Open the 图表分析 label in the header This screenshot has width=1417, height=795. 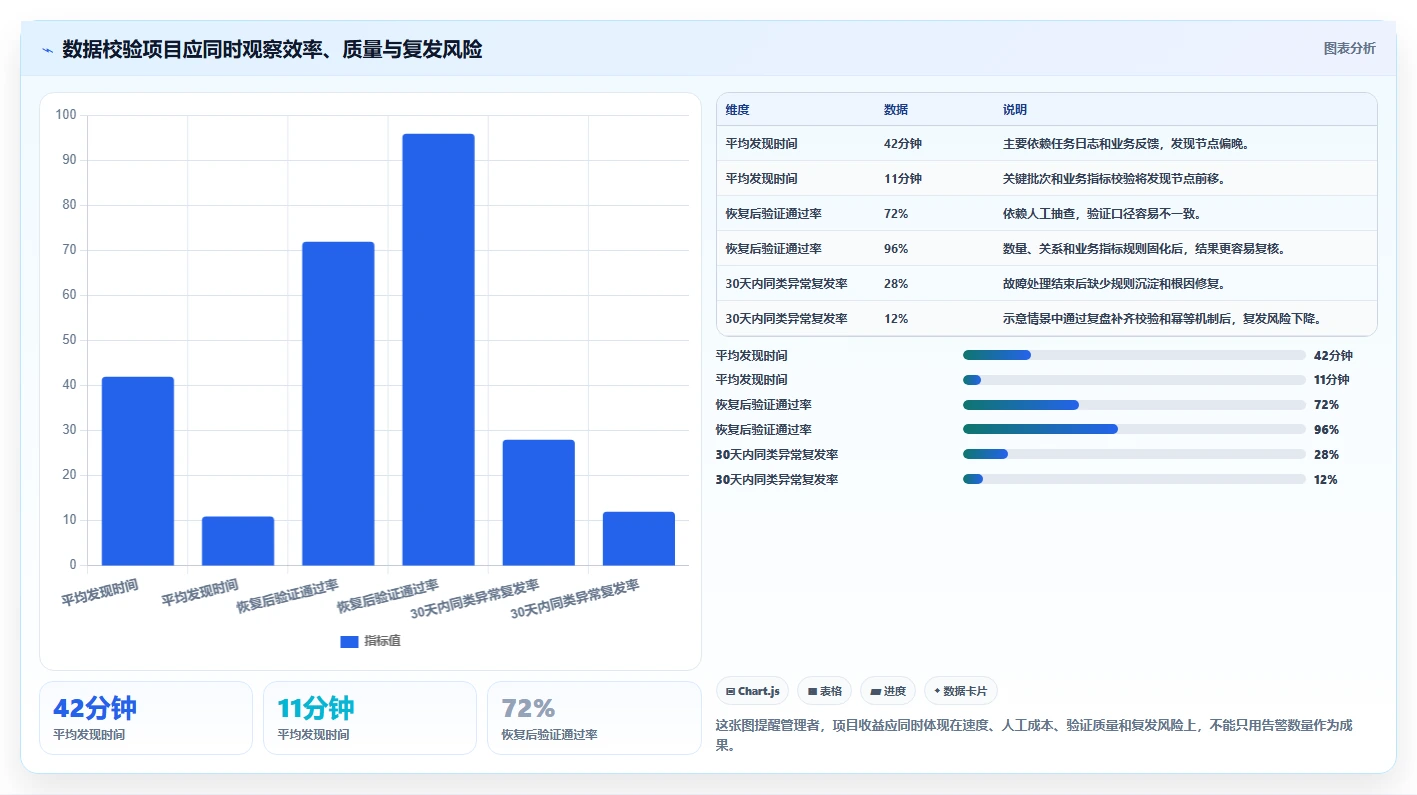(1349, 48)
